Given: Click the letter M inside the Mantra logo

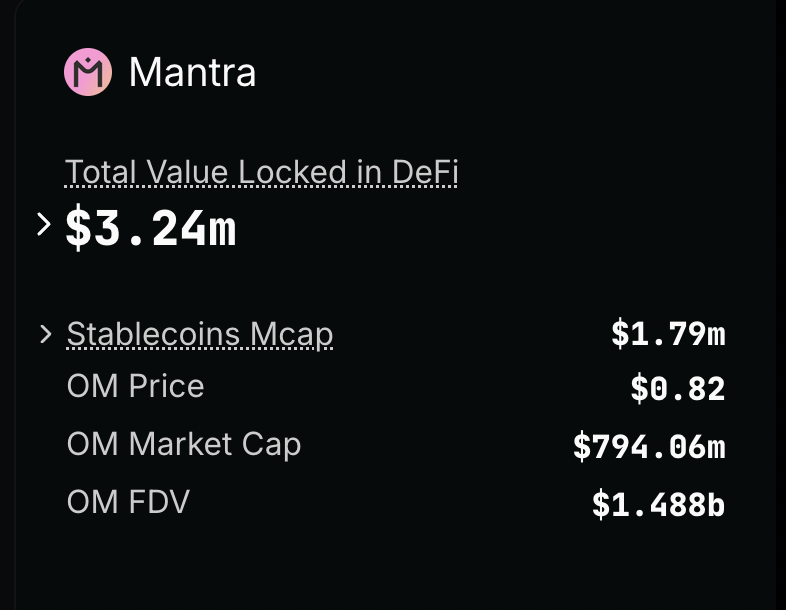Looking at the screenshot, I should click(88, 73).
